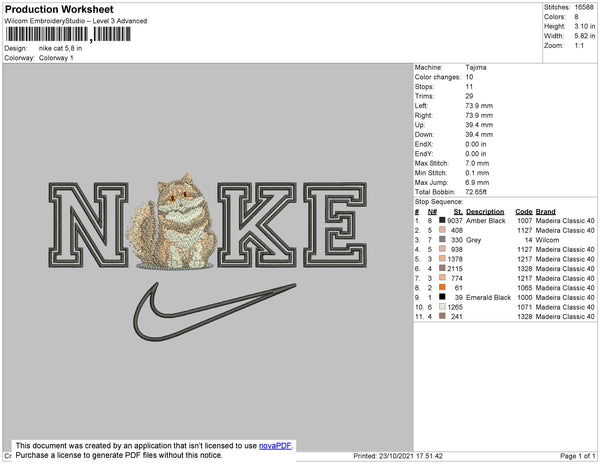Click the 'Description' column header
600x464 pixels.
coord(485,212)
